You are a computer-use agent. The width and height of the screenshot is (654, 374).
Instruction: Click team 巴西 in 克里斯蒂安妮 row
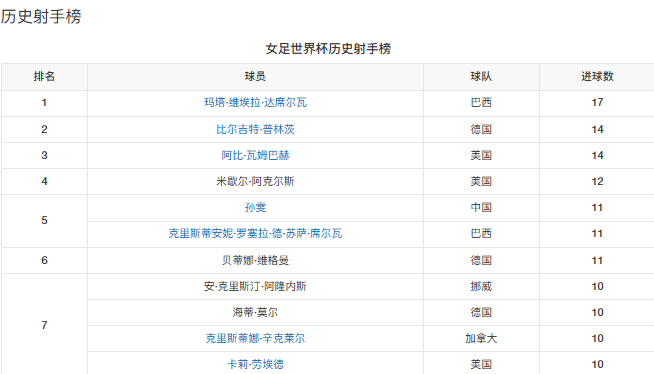[x=481, y=233]
